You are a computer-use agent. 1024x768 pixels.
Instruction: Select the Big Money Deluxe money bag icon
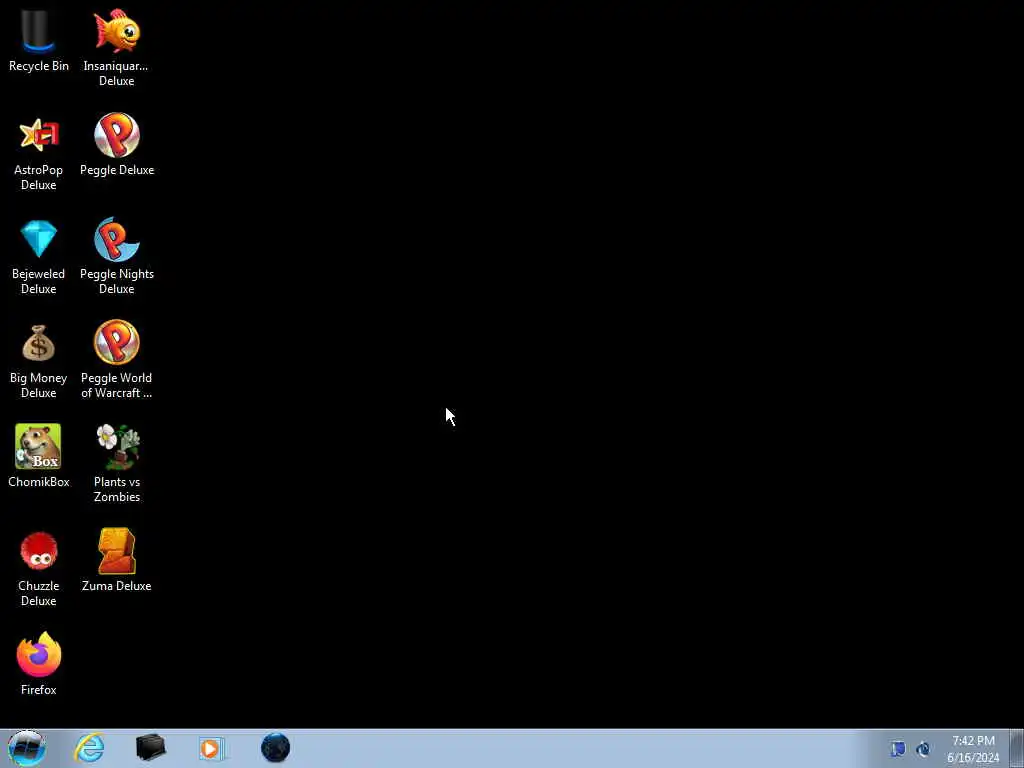point(39,343)
